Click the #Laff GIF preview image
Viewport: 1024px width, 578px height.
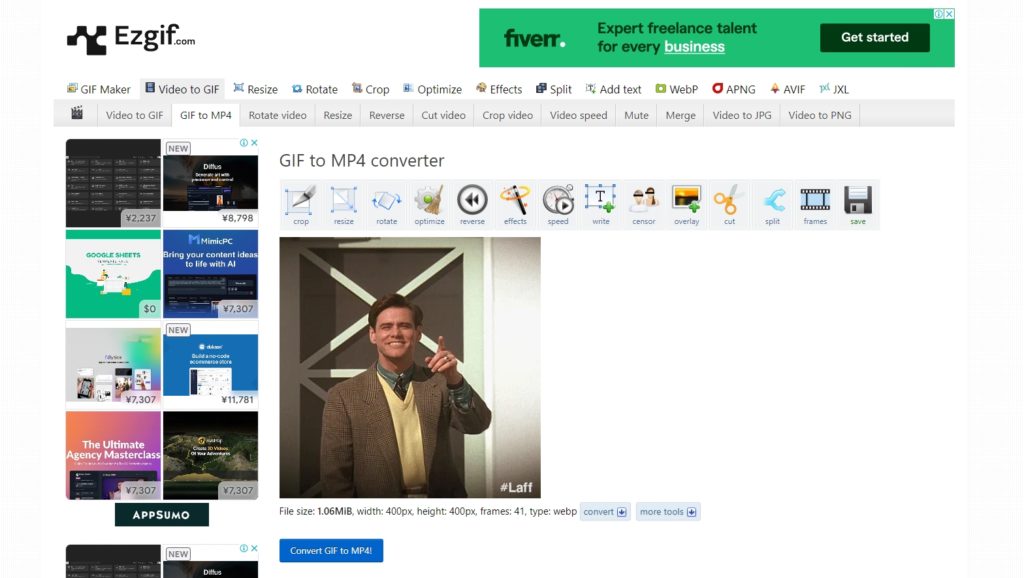pos(413,366)
